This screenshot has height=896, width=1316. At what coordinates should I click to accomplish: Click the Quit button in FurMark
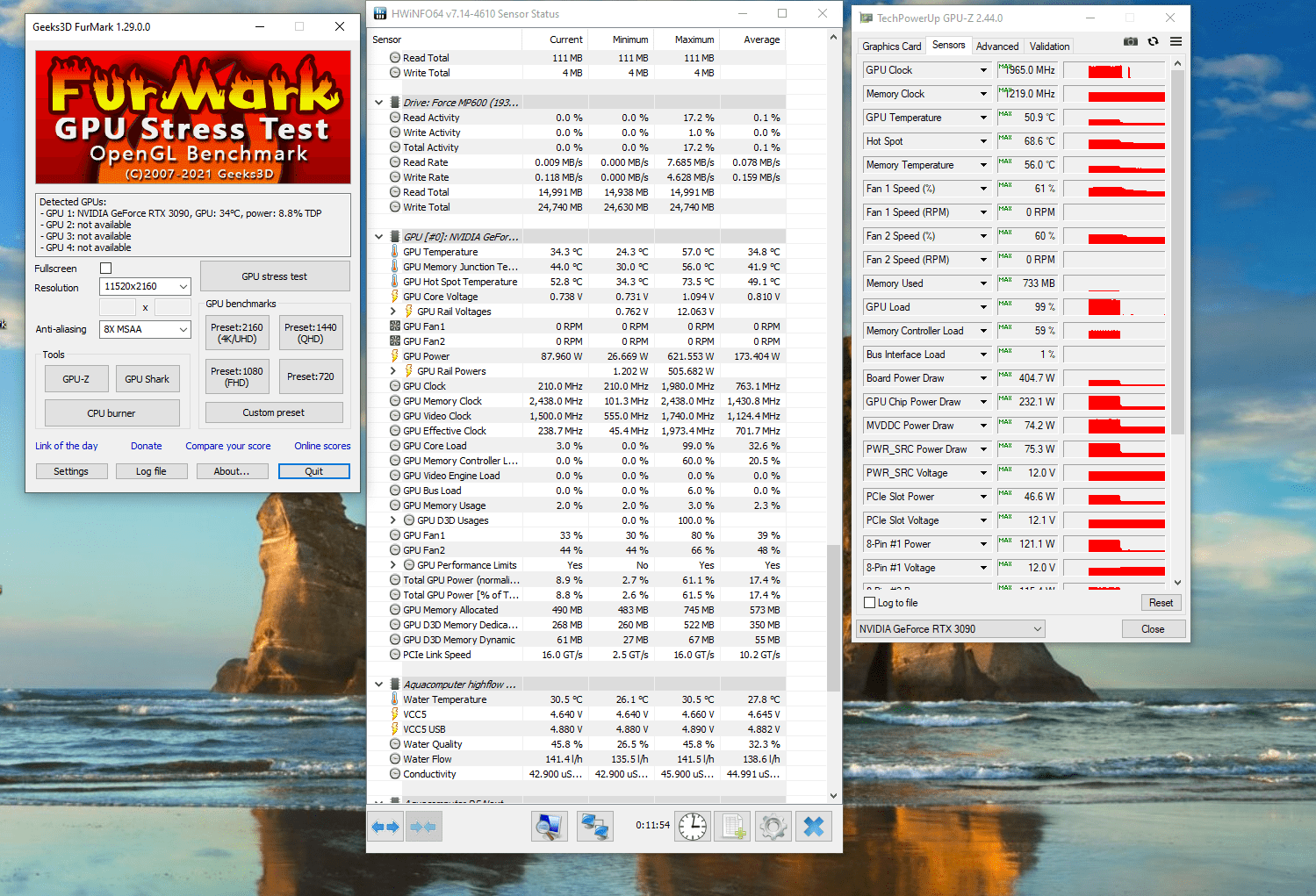[x=314, y=471]
